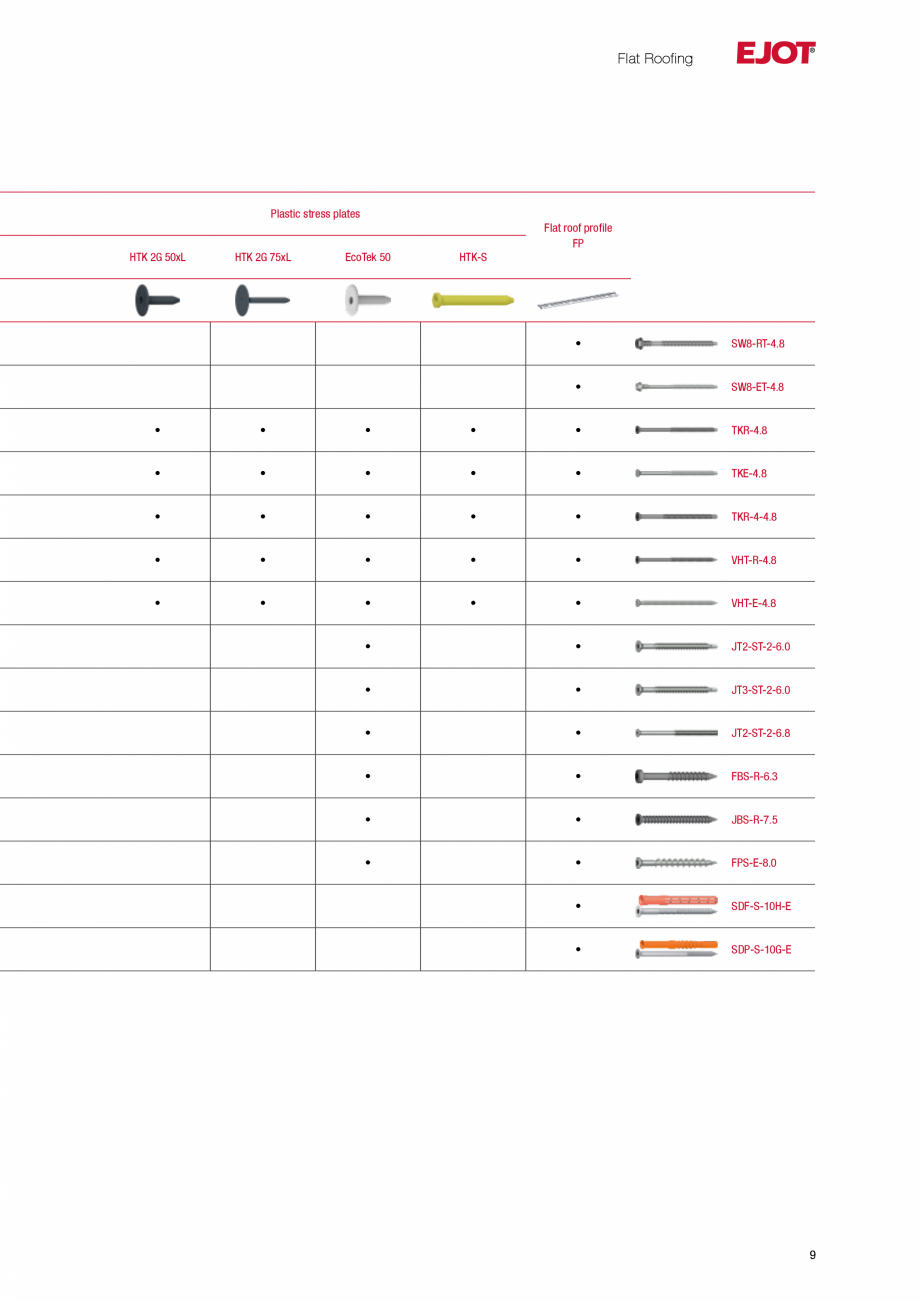Click the FBS-R-6.3 screw image

[x=676, y=776]
